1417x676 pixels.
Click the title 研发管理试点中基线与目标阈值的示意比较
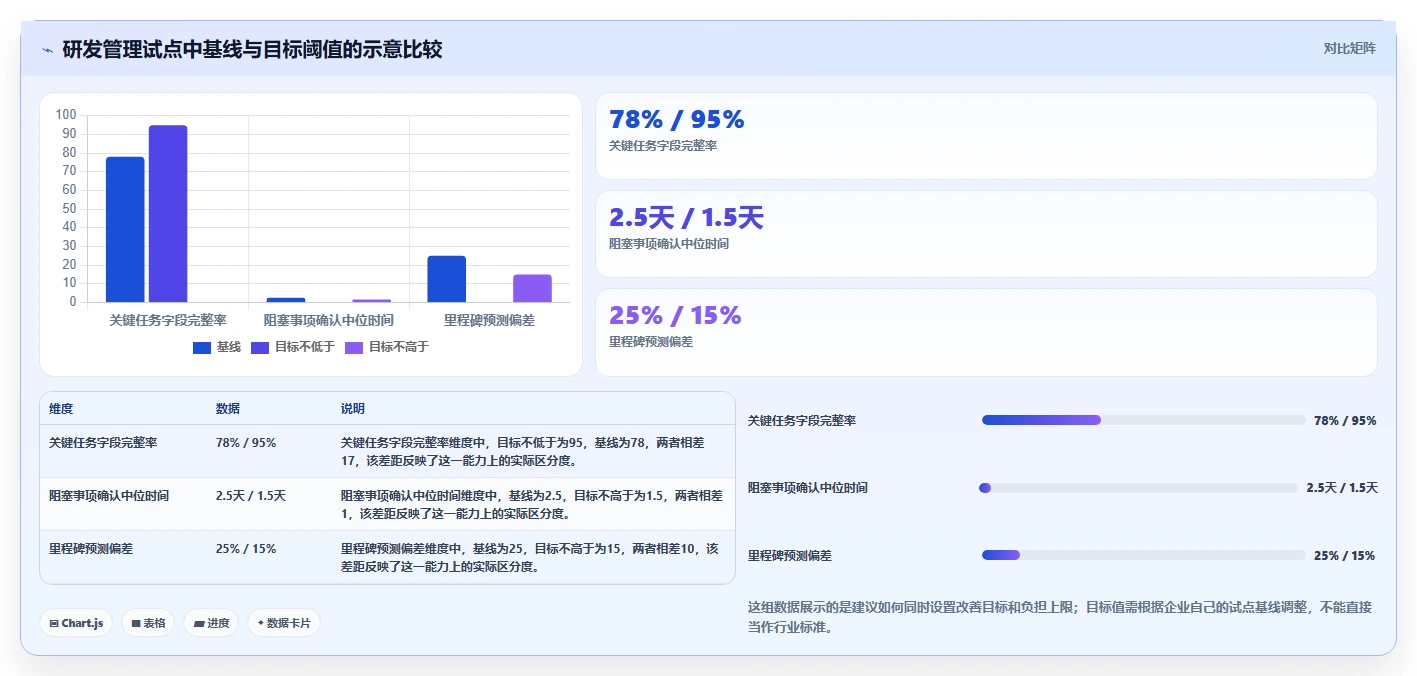click(252, 50)
